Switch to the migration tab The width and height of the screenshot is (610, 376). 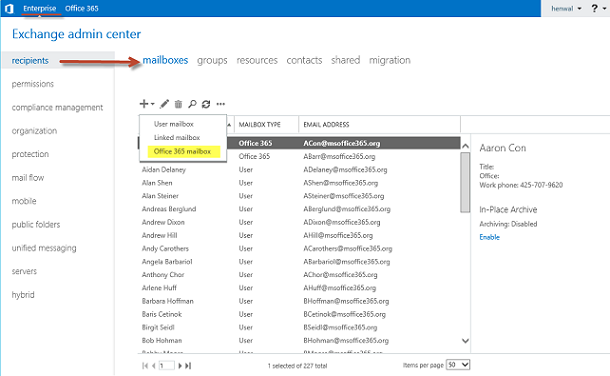click(389, 60)
